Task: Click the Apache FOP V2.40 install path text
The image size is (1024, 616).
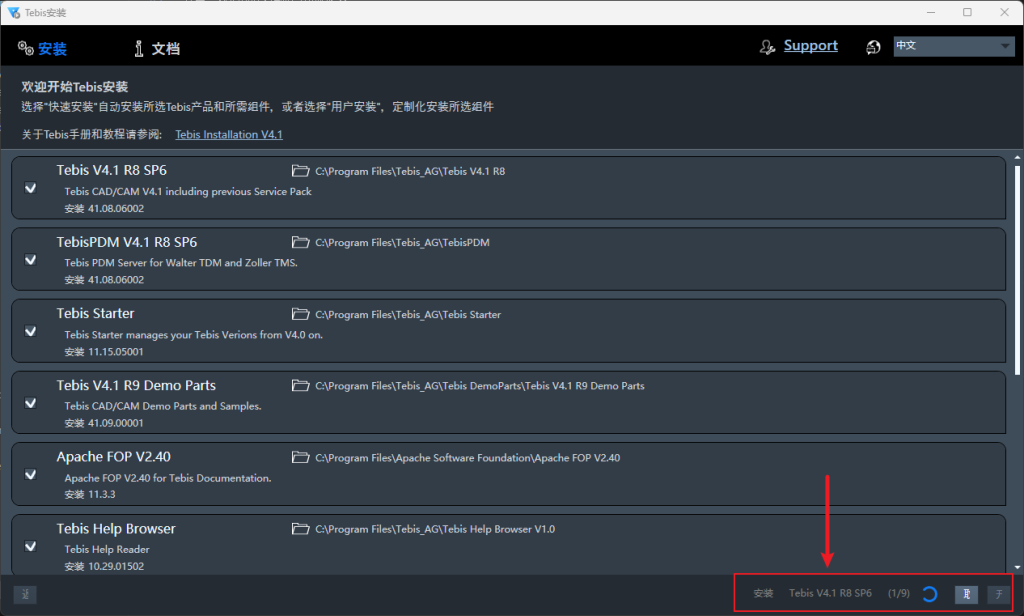Action: tap(468, 458)
